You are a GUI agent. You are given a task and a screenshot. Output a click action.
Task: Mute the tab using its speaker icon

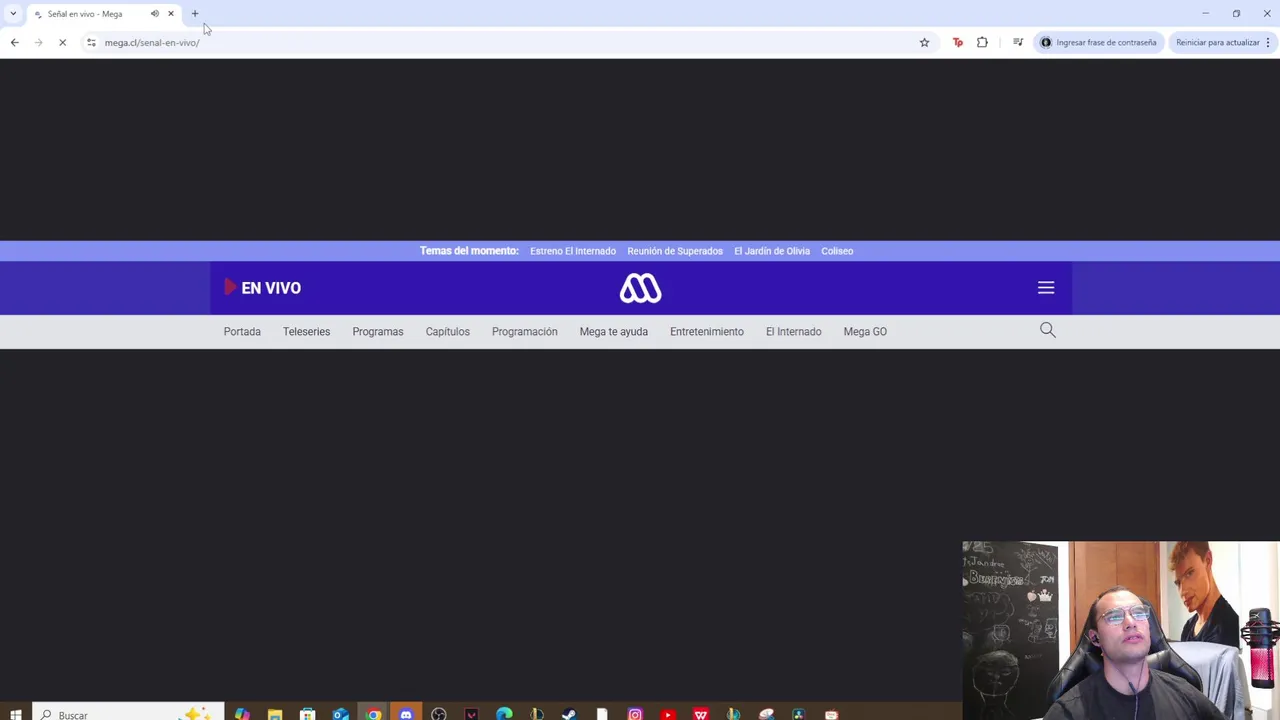tap(154, 14)
